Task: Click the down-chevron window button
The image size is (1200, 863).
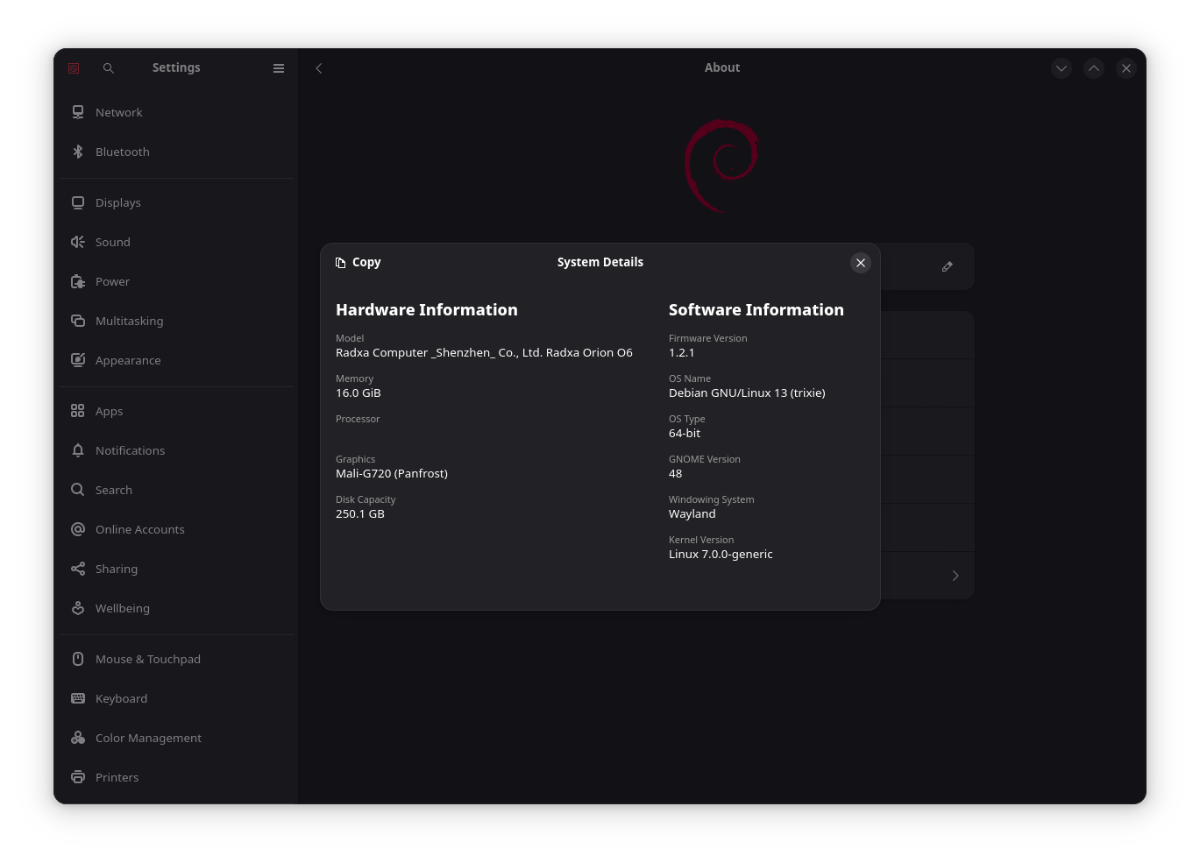Action: pyautogui.click(x=1062, y=68)
